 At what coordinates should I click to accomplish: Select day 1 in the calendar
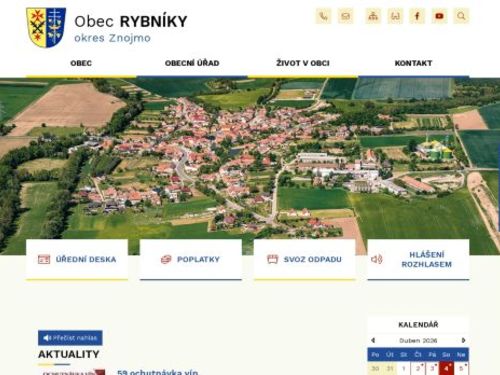click(x=404, y=368)
